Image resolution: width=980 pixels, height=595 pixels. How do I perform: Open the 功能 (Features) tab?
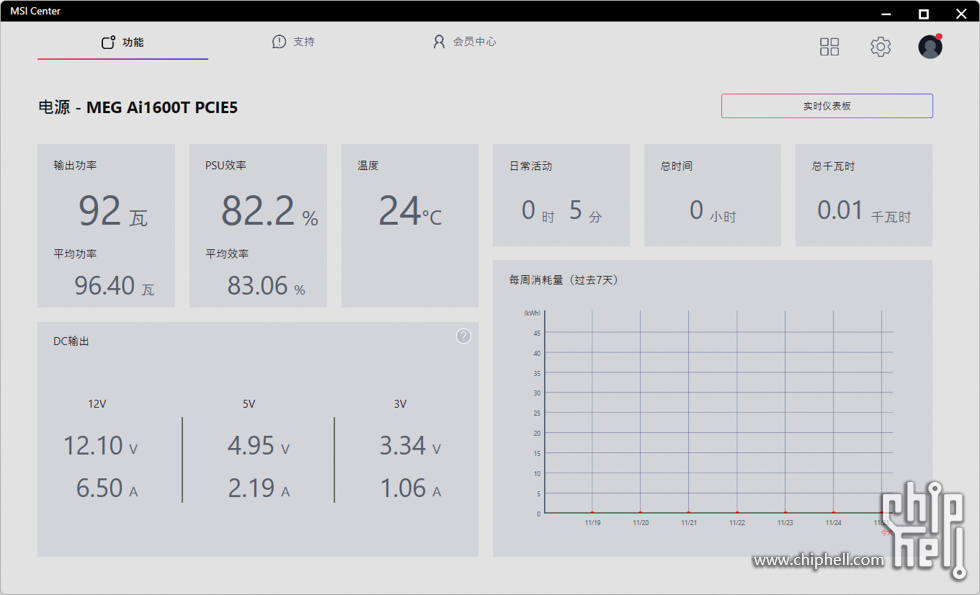(x=123, y=43)
